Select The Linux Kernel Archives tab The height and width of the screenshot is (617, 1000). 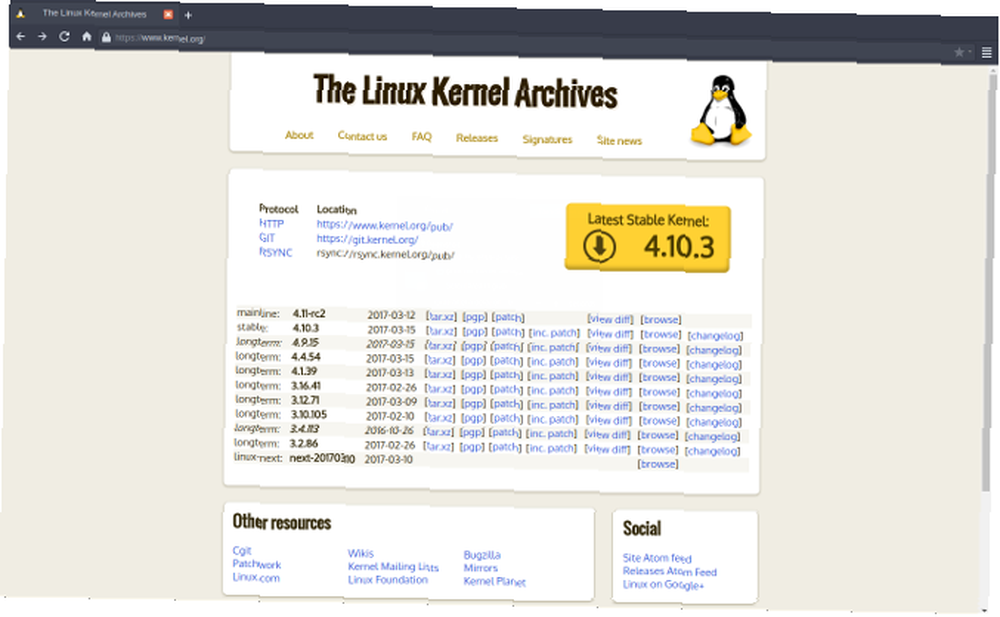pos(95,13)
